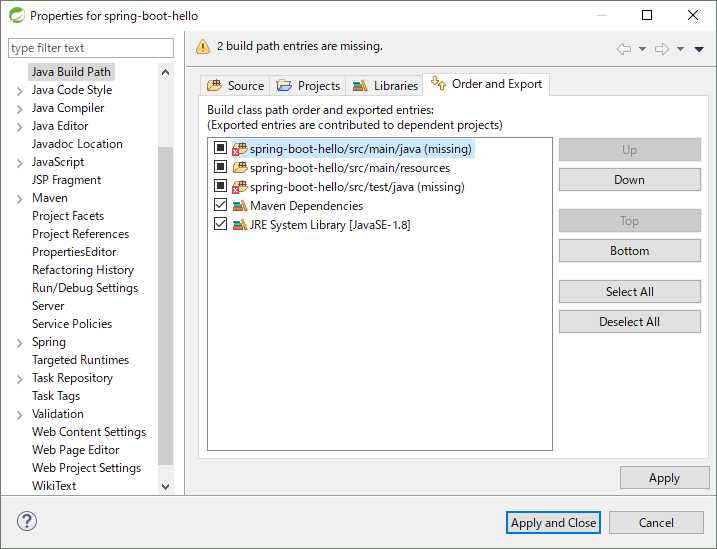Click the category list scroll up arrow
This screenshot has width=717, height=549.
click(166, 72)
